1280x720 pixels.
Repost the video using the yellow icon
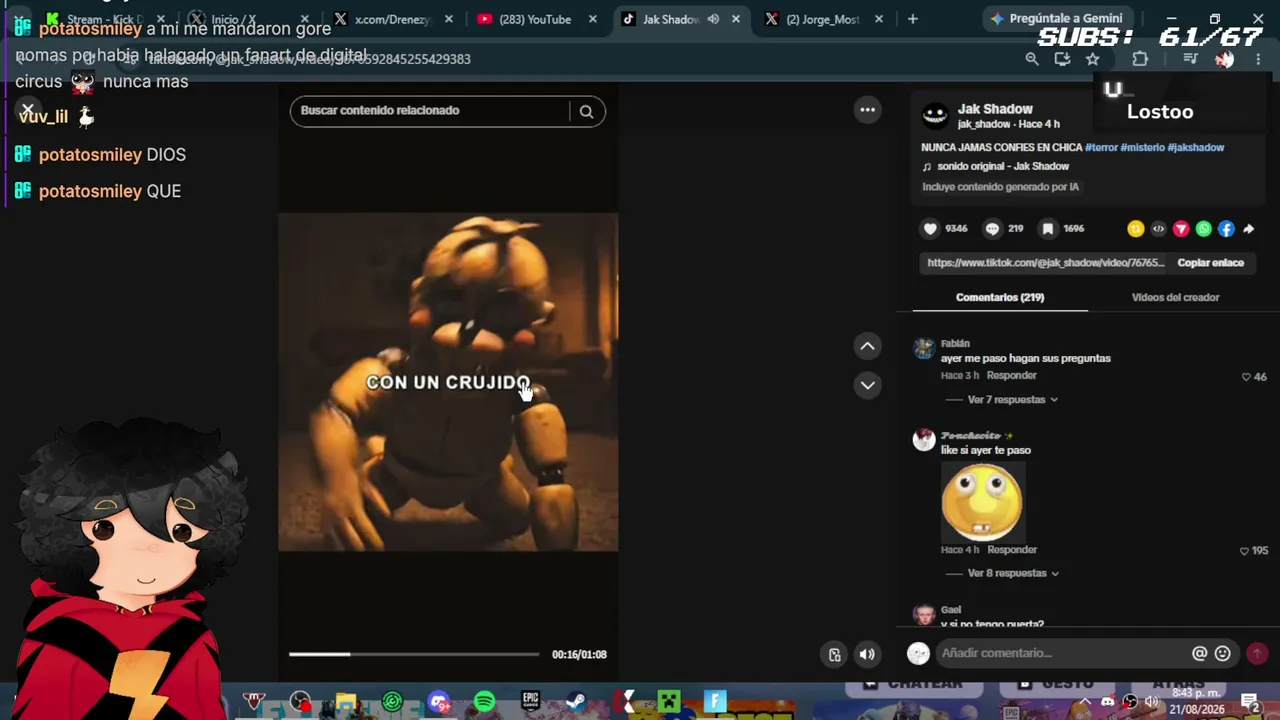1135,229
